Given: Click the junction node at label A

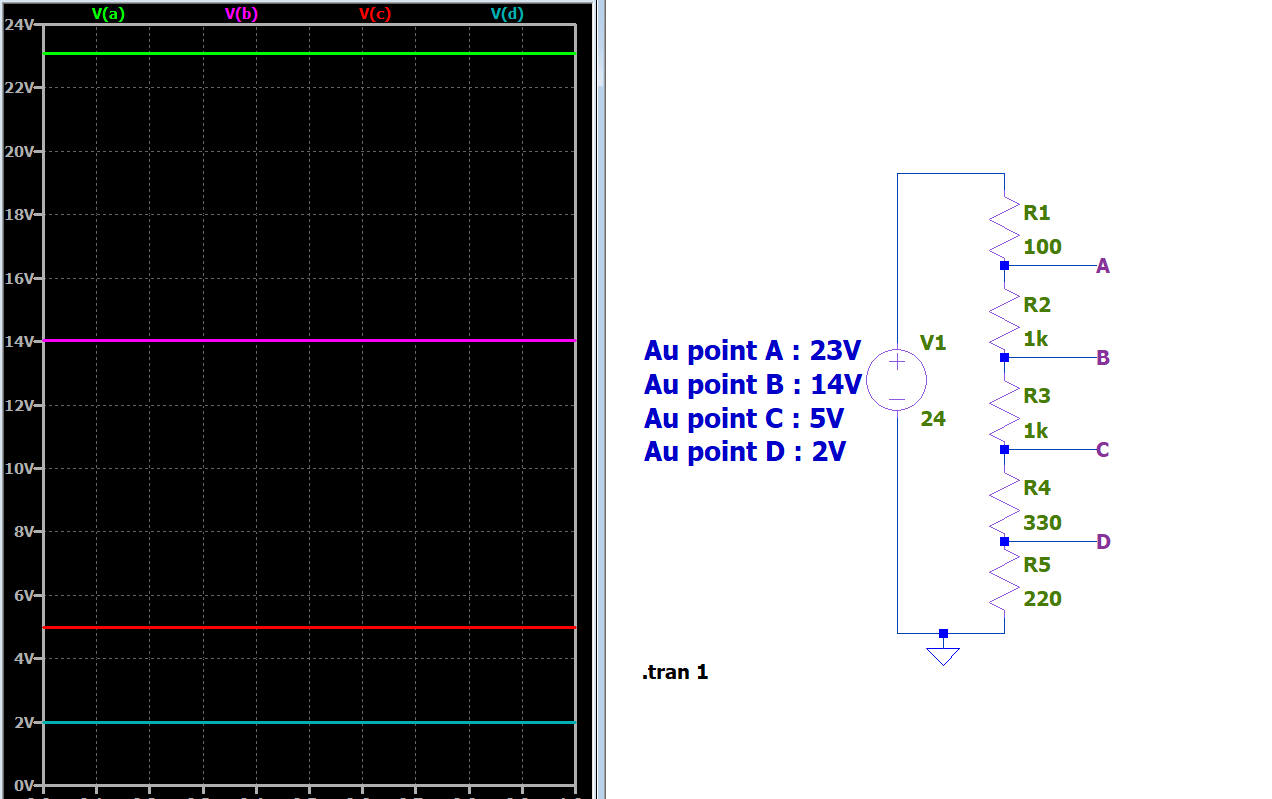Looking at the screenshot, I should (x=1004, y=266).
